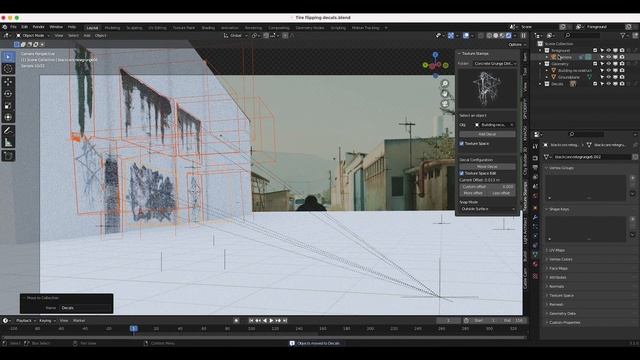640x360 pixels.
Task: Open the World properties tab icon
Action: 535,196
